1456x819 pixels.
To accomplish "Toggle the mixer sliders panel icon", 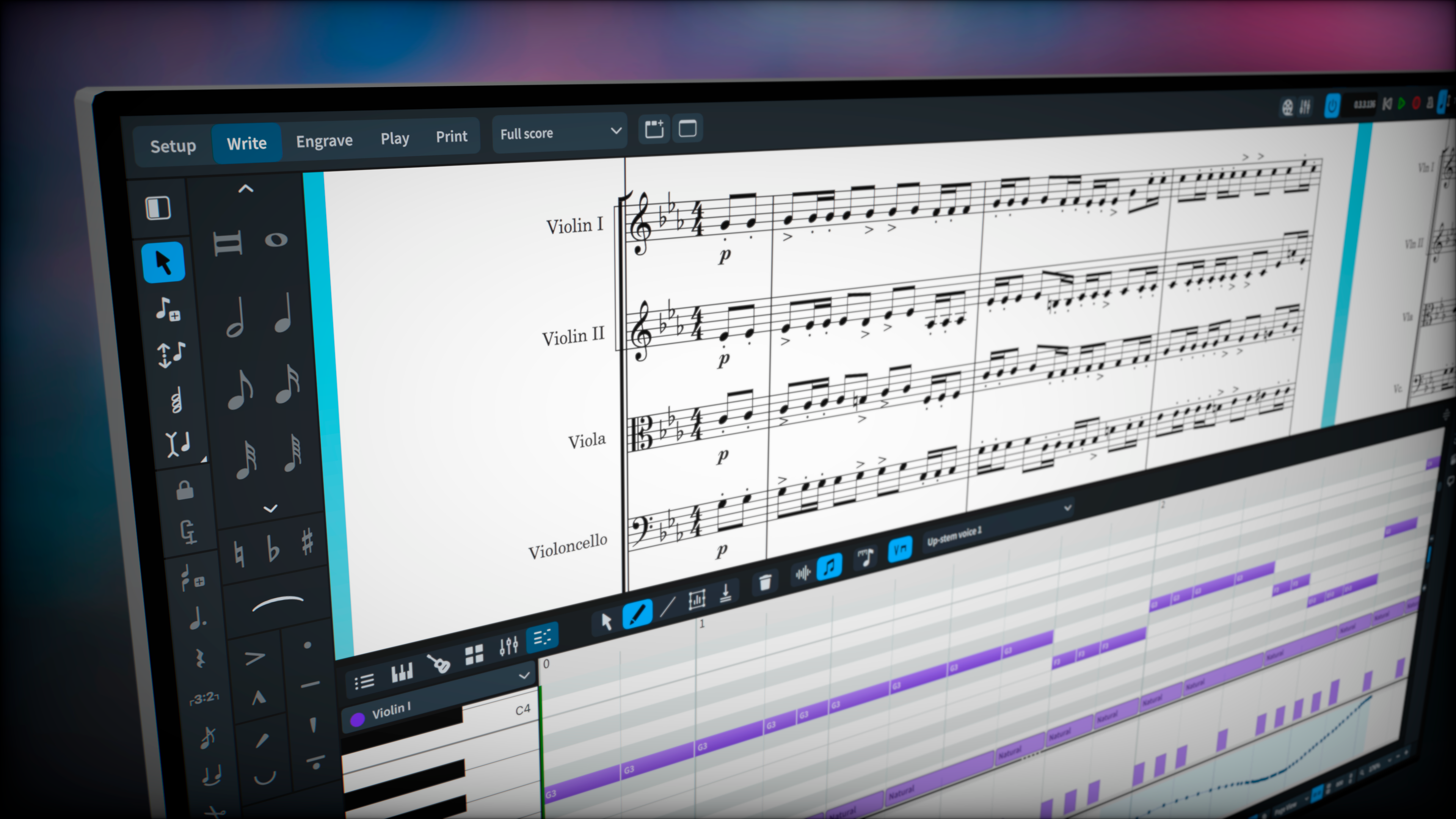I will [508, 645].
